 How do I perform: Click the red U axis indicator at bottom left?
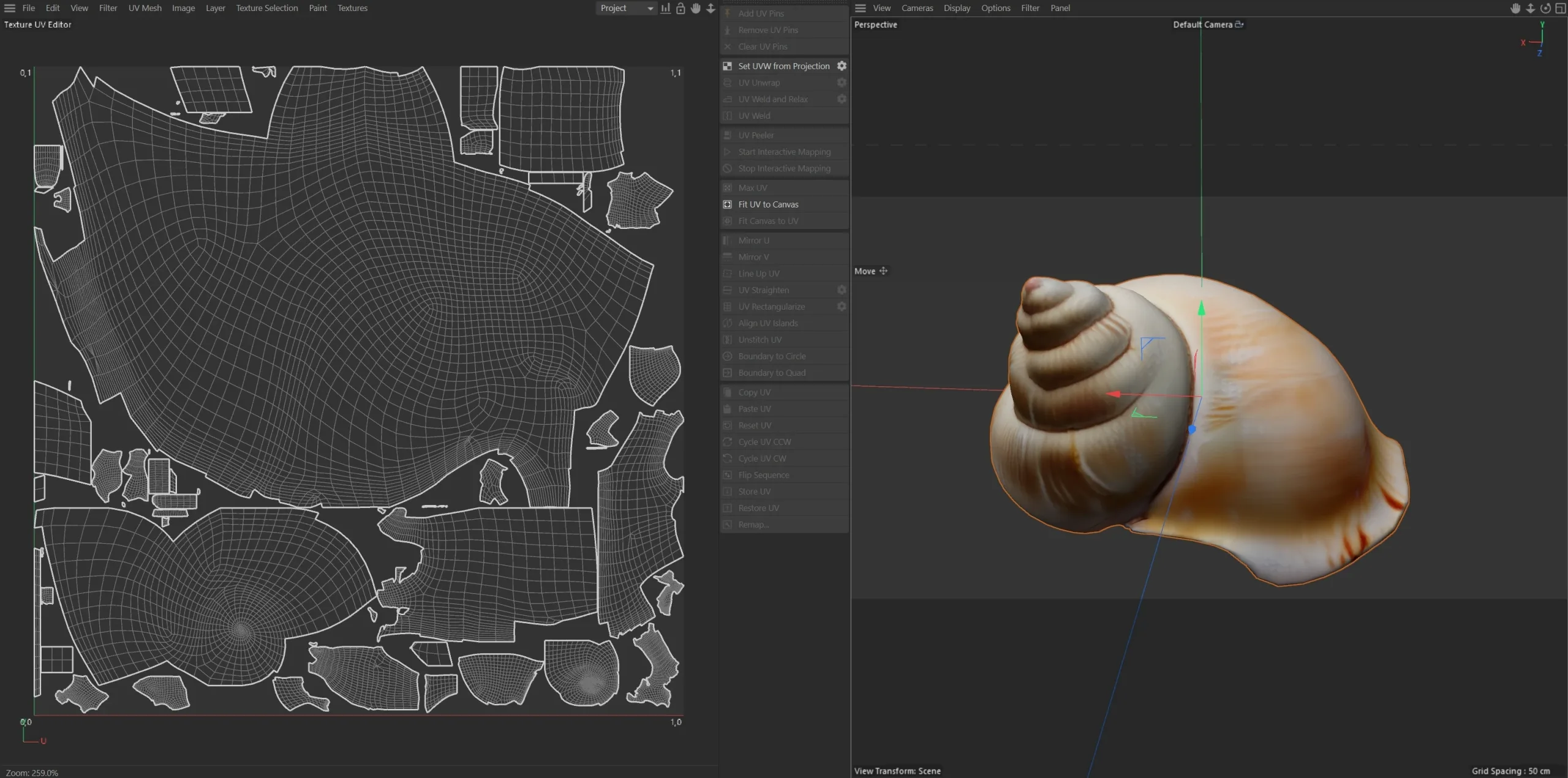click(x=42, y=741)
